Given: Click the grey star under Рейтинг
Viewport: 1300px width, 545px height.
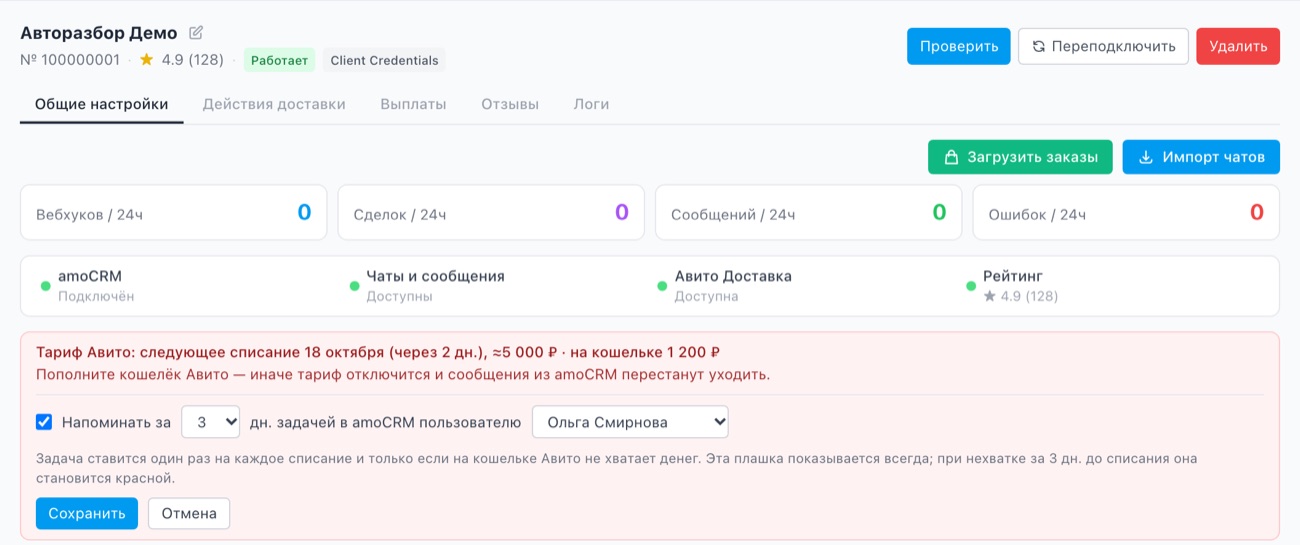Looking at the screenshot, I should click(x=990, y=296).
